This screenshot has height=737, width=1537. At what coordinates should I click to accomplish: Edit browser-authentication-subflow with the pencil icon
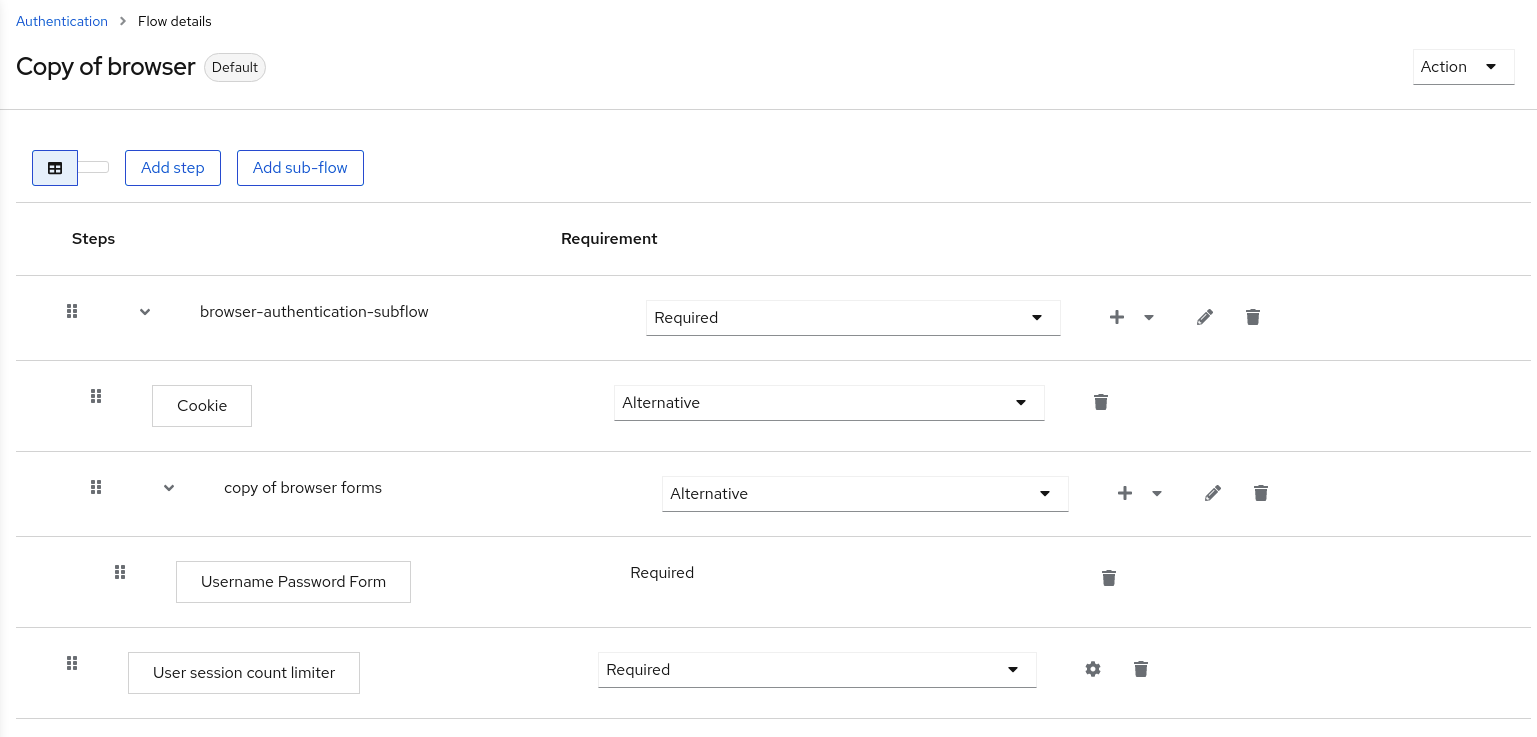coord(1204,316)
